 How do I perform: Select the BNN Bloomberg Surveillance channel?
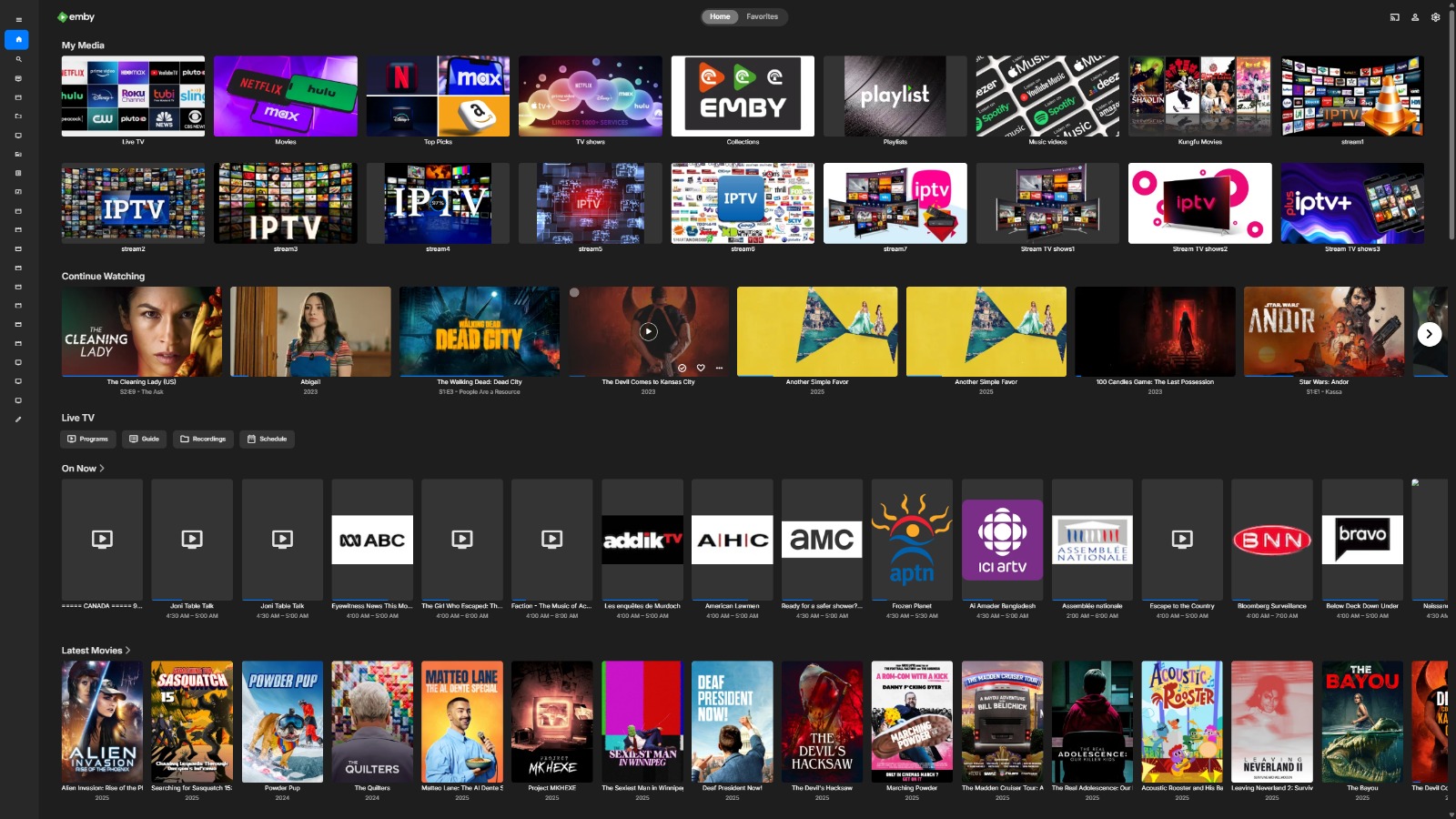[x=1272, y=540]
